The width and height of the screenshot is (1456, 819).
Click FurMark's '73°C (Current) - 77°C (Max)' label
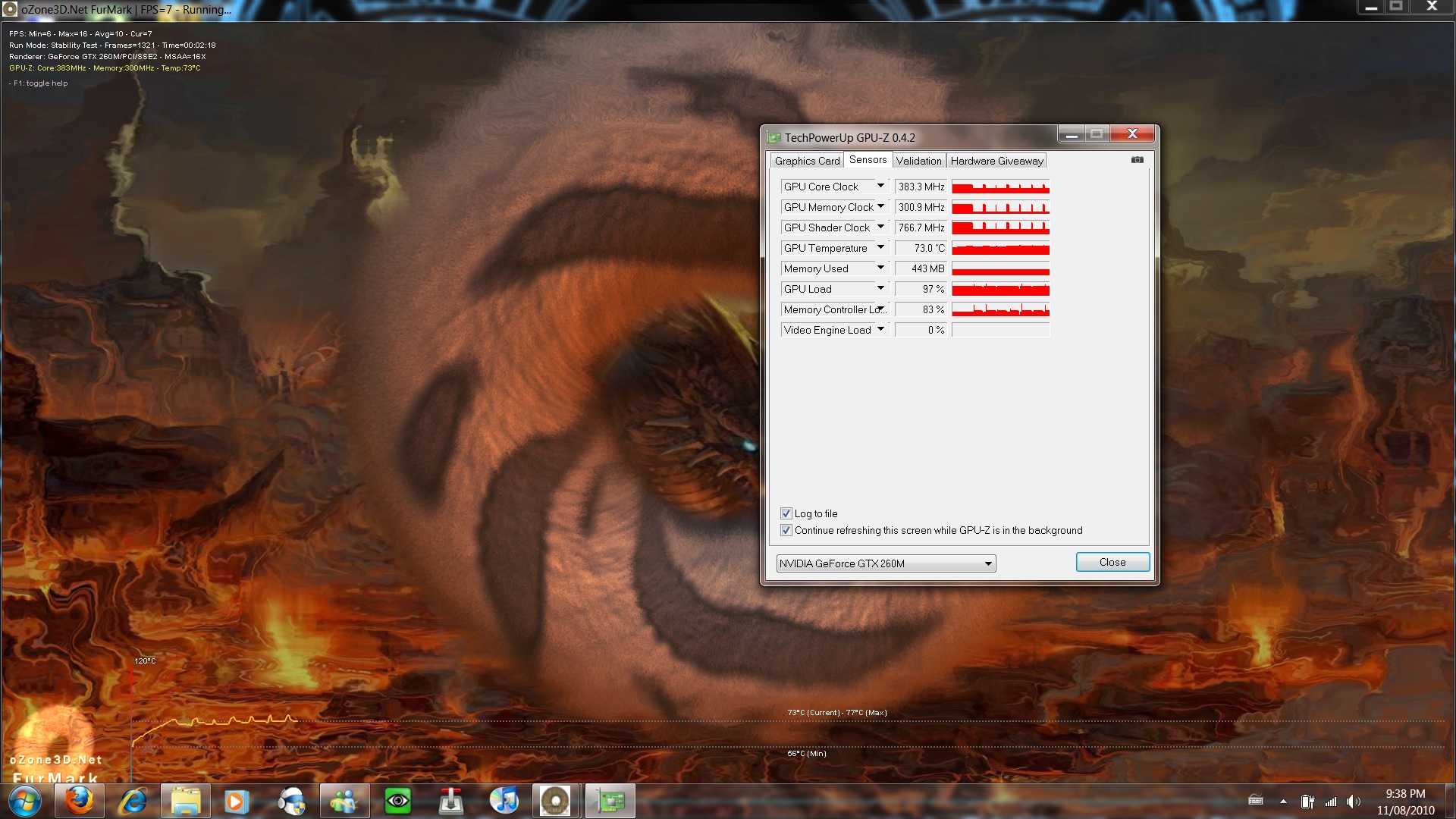pyautogui.click(x=837, y=713)
